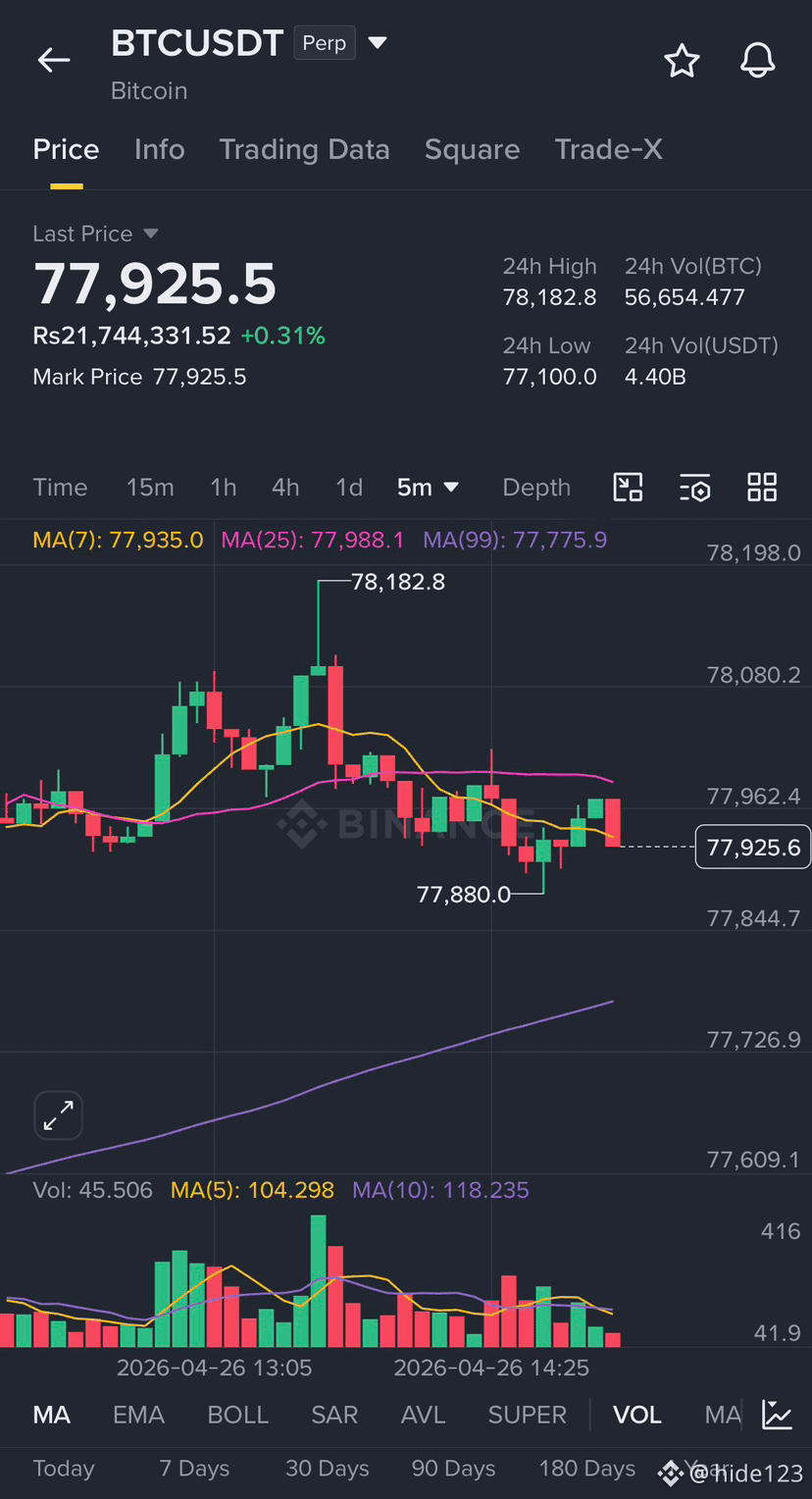Viewport: 812px width, 1499px height.
Task: Open indicator chart icon at bottom right
Action: click(778, 1415)
